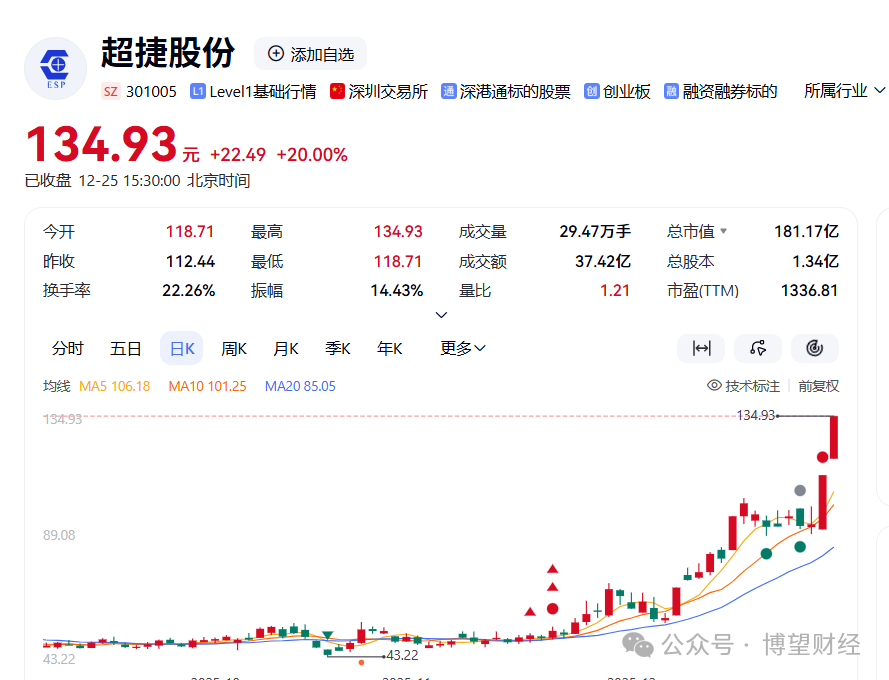Click the 超捷股份 ESP company logo
The height and width of the screenshot is (680, 889).
pos(56,70)
